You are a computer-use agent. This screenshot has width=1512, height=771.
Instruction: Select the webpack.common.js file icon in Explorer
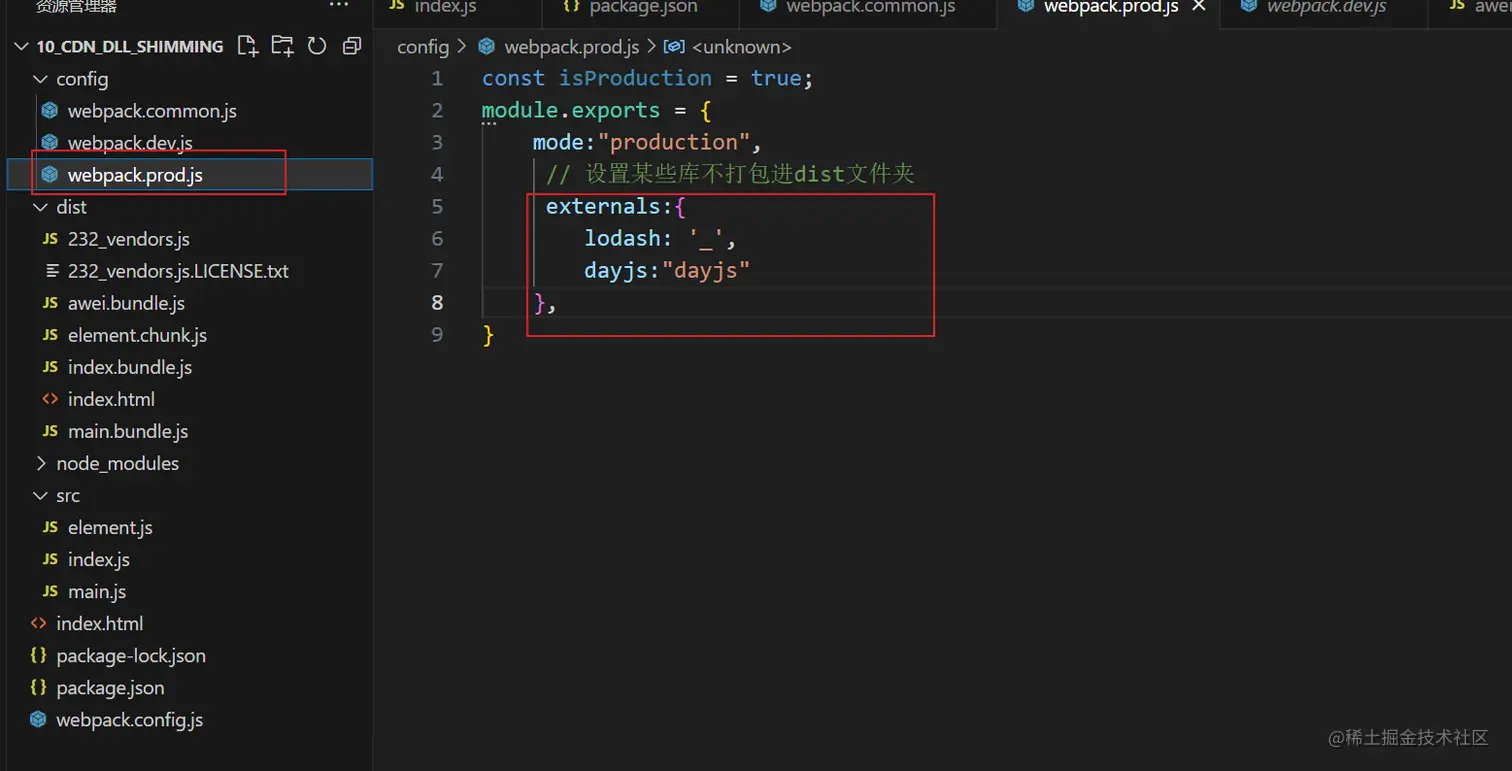tap(50, 111)
